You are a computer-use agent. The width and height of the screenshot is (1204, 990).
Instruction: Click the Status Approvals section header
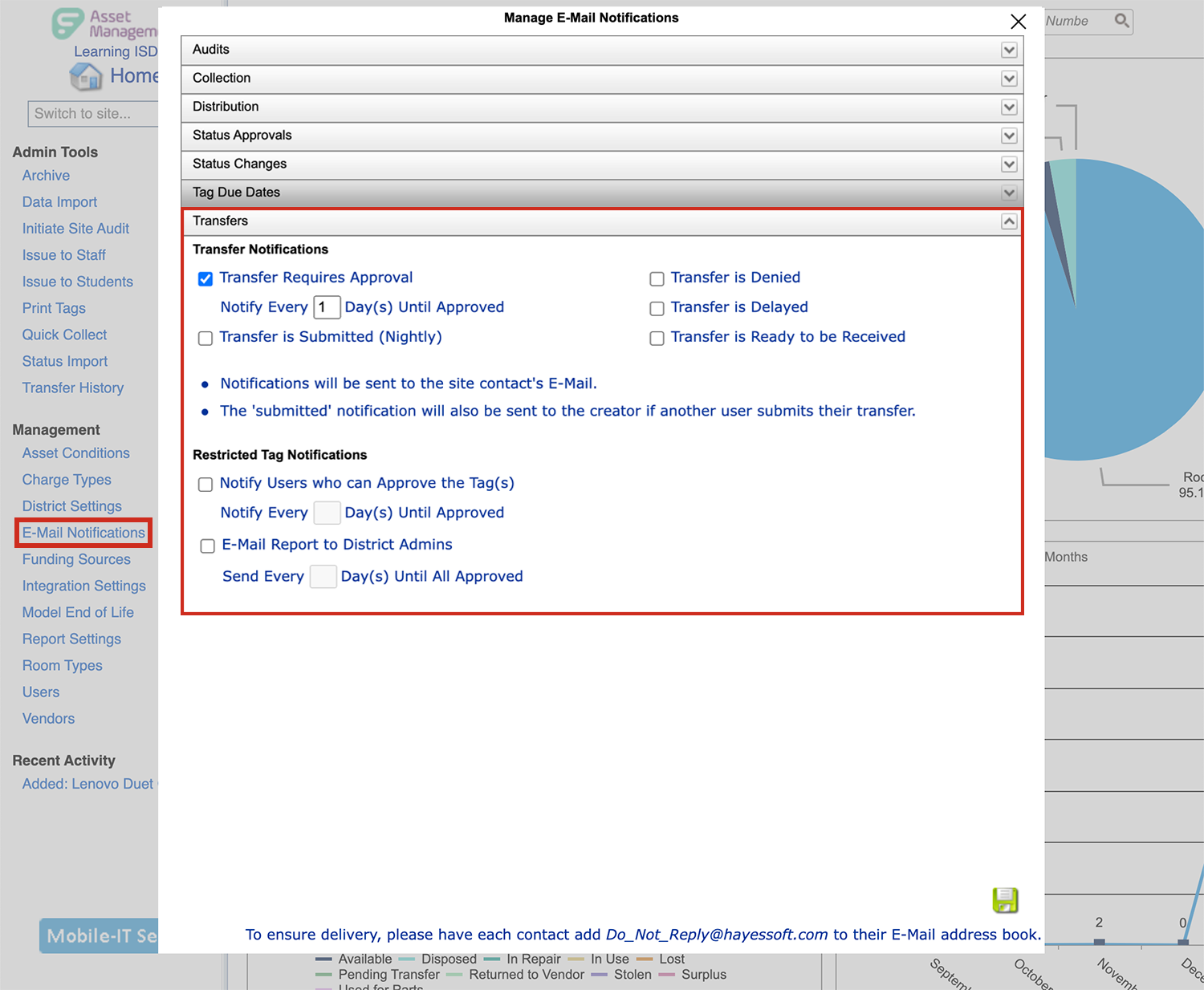point(602,136)
